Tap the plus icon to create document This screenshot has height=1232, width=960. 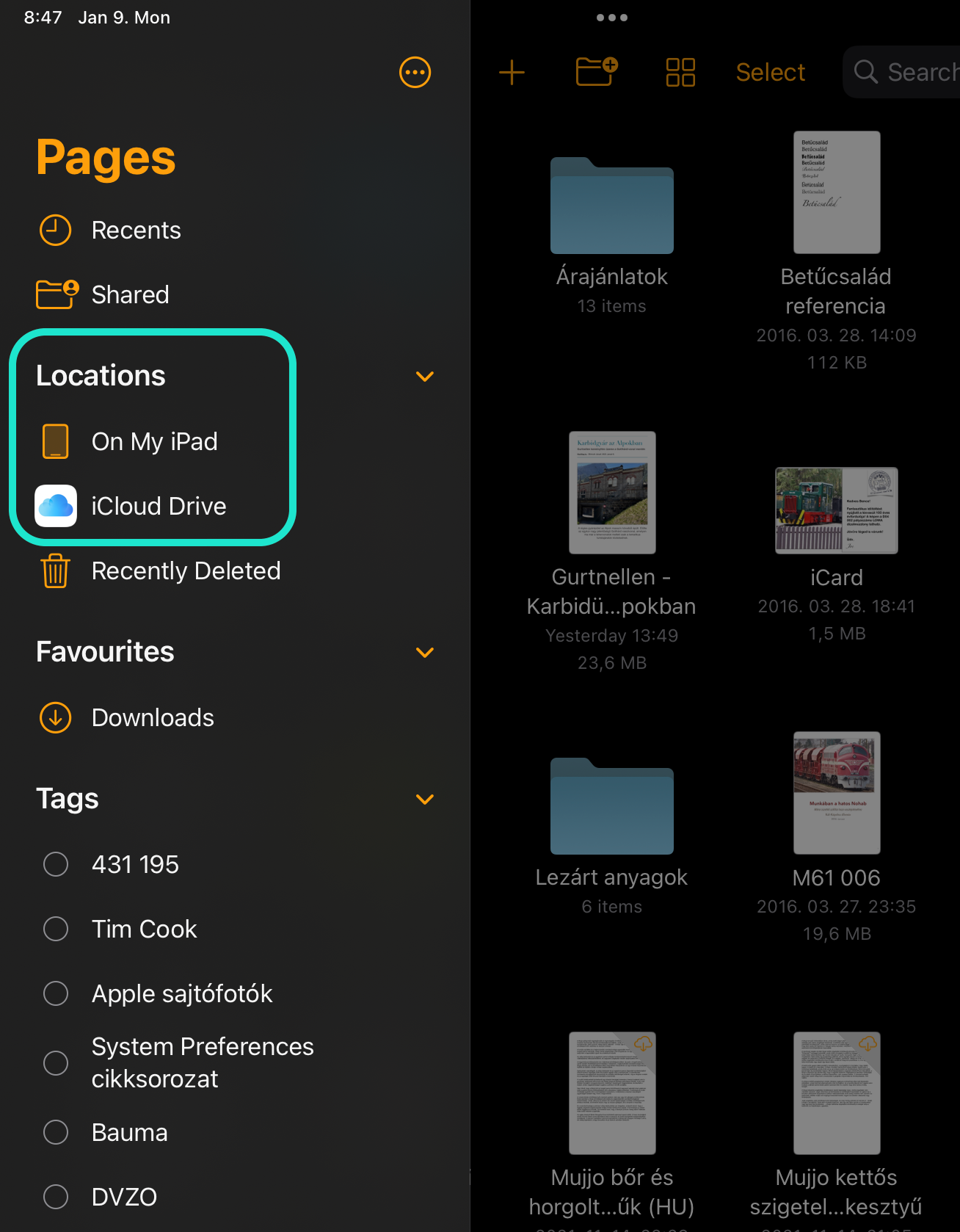pos(512,72)
